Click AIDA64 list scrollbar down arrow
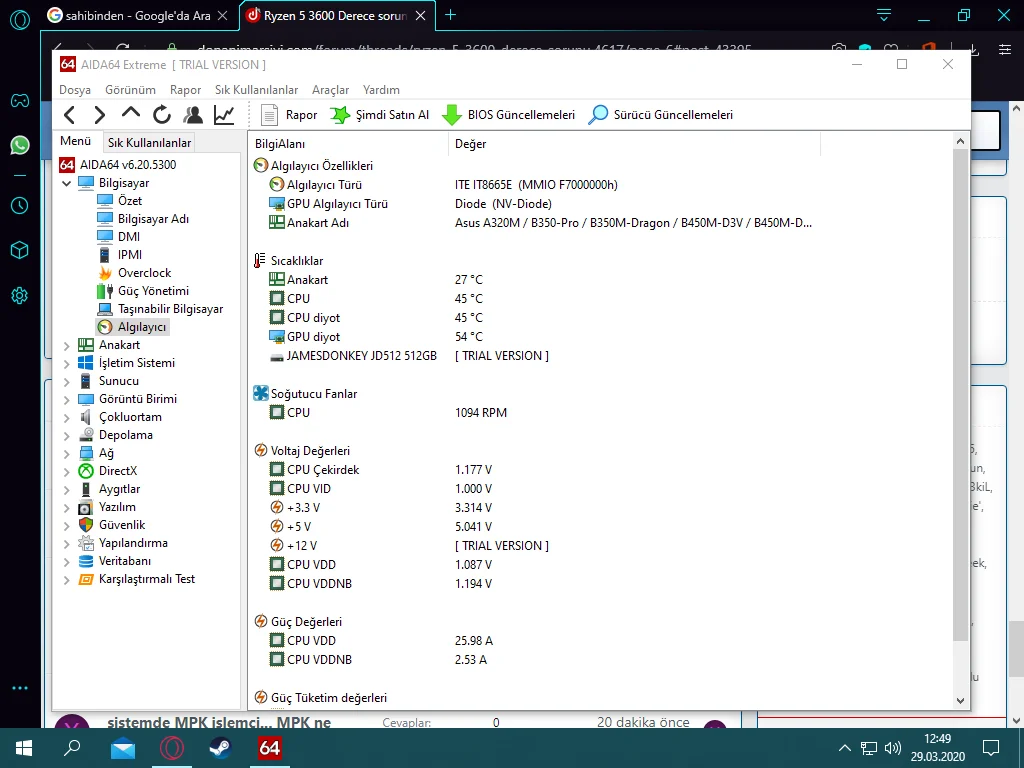 click(960, 701)
